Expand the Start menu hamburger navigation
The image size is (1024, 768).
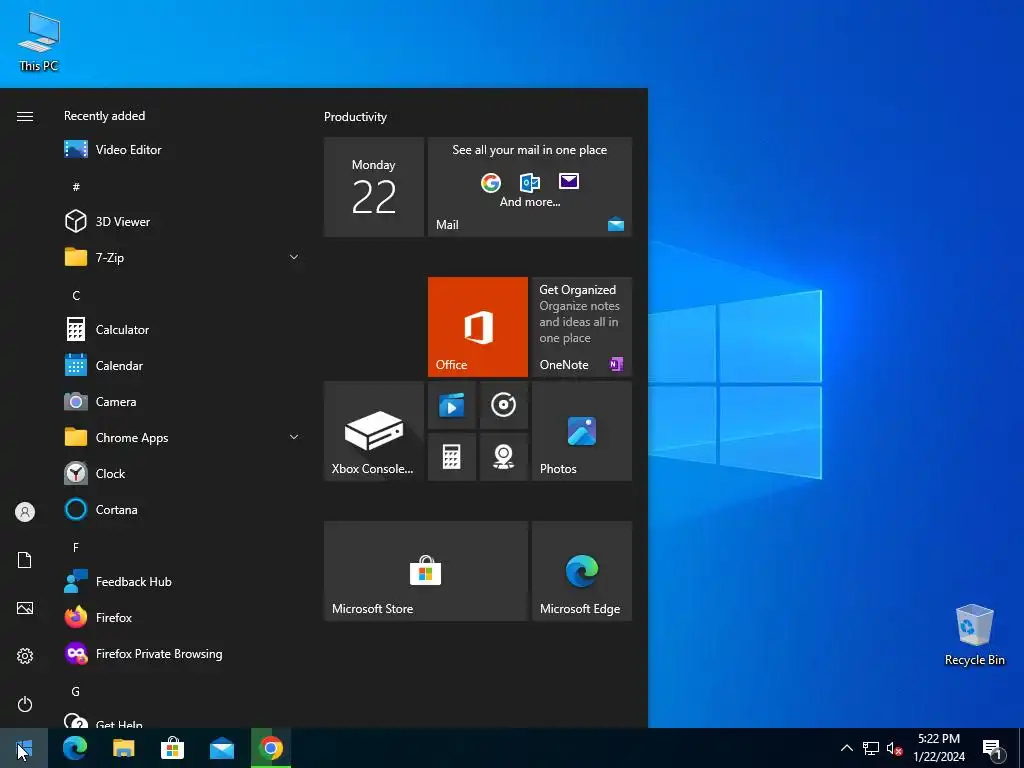25,116
